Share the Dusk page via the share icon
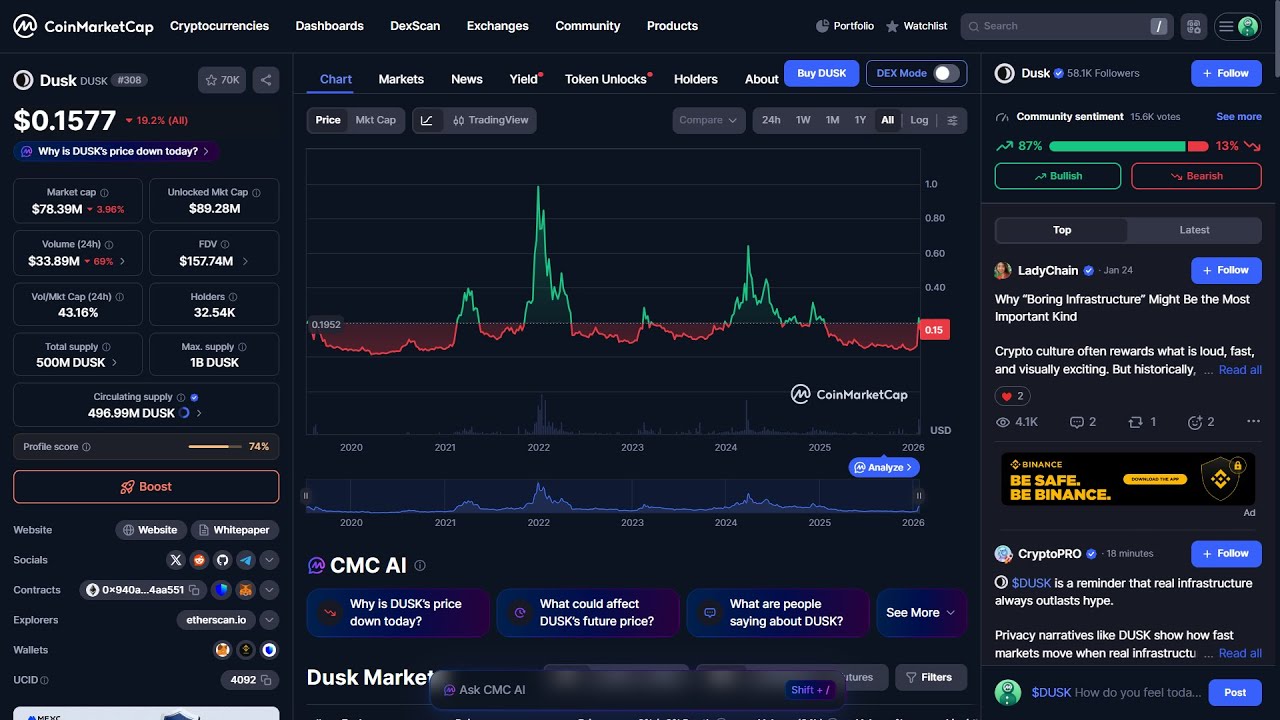The width and height of the screenshot is (1280, 720). 265,80
